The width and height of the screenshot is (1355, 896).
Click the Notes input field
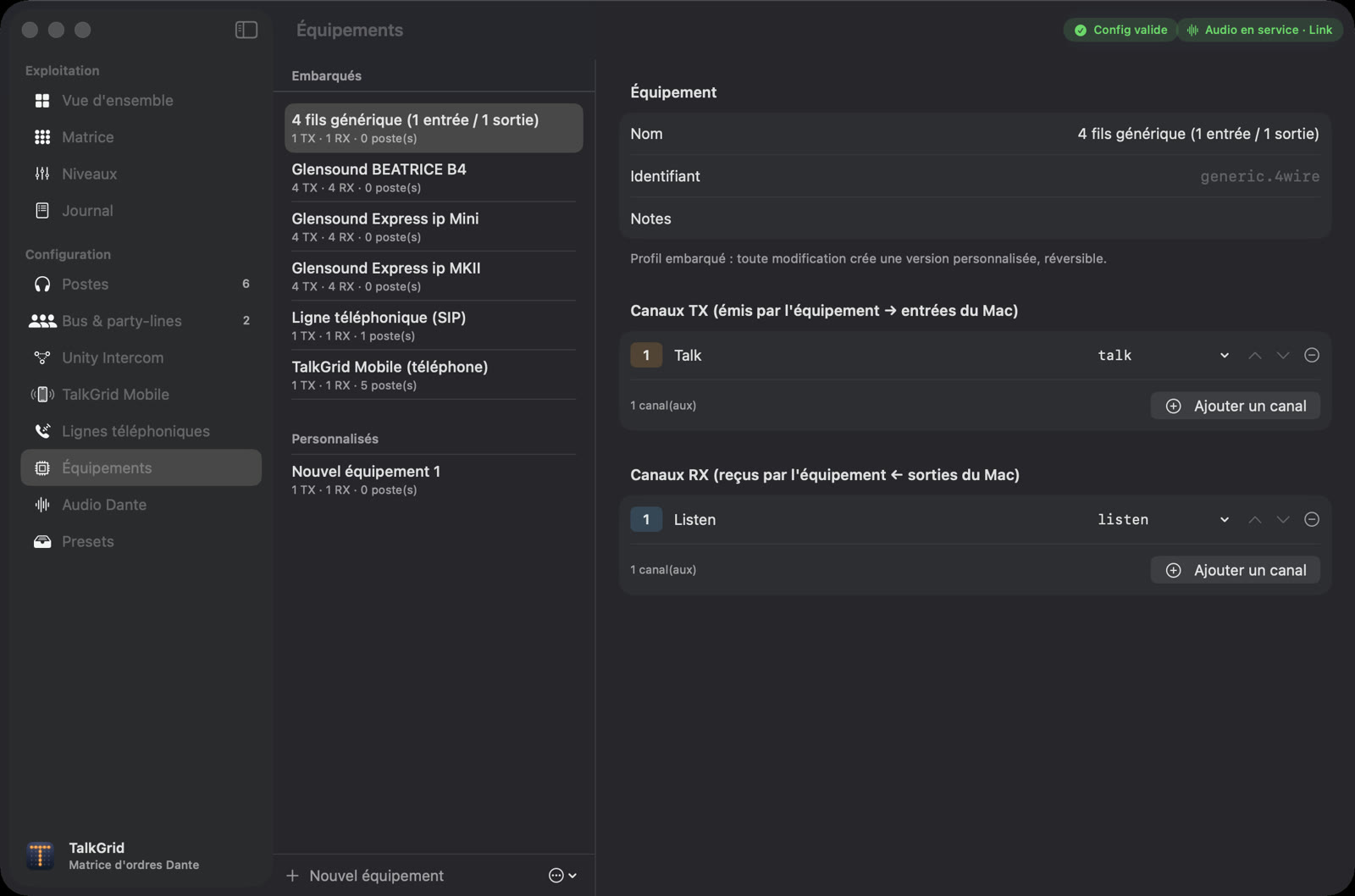point(975,218)
